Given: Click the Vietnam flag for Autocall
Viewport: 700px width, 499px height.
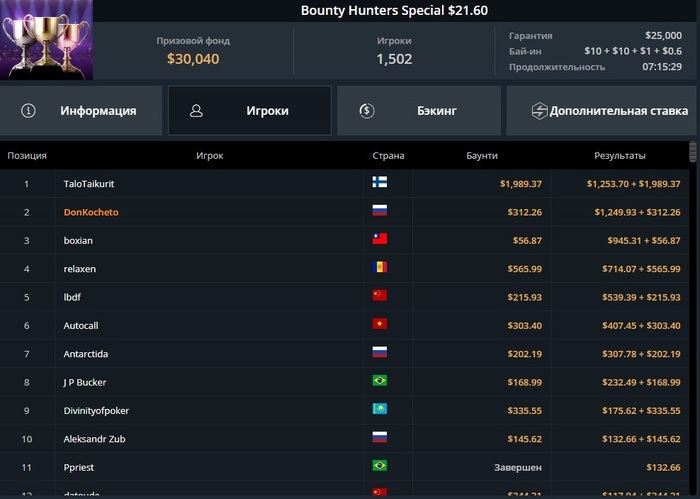Looking at the screenshot, I should click(380, 324).
